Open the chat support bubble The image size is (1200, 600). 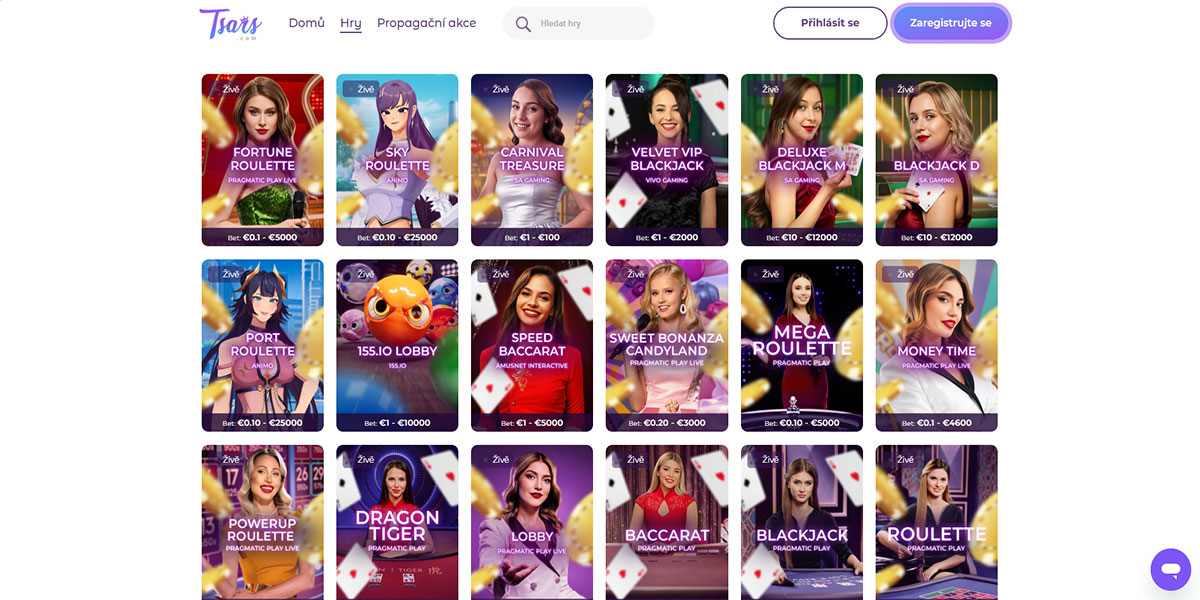tap(1170, 569)
